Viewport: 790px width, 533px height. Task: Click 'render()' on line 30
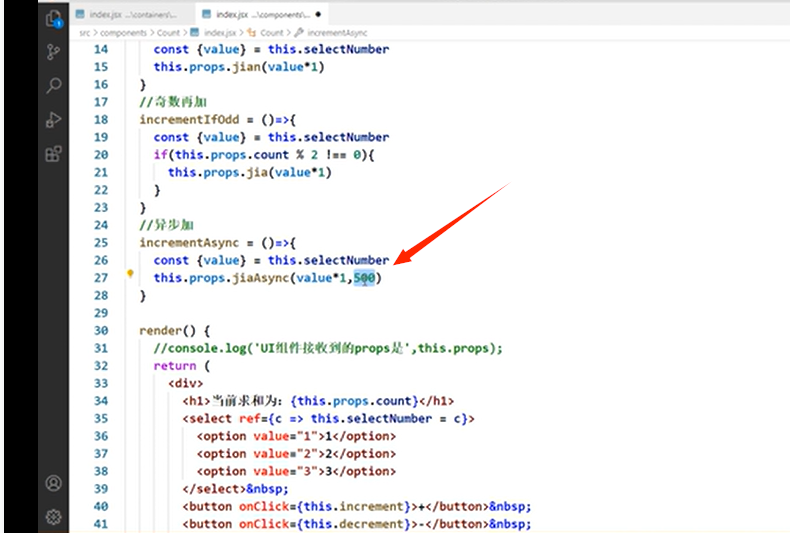[x=168, y=330]
